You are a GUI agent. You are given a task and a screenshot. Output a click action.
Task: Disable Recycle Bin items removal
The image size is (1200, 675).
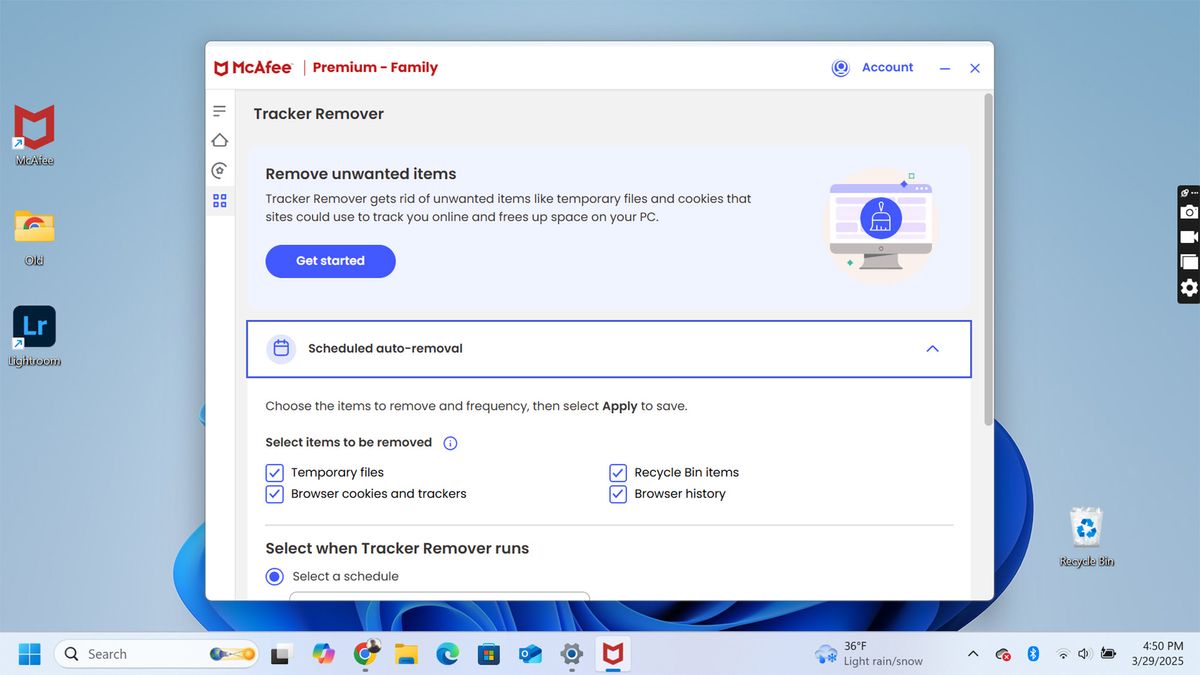click(x=617, y=472)
